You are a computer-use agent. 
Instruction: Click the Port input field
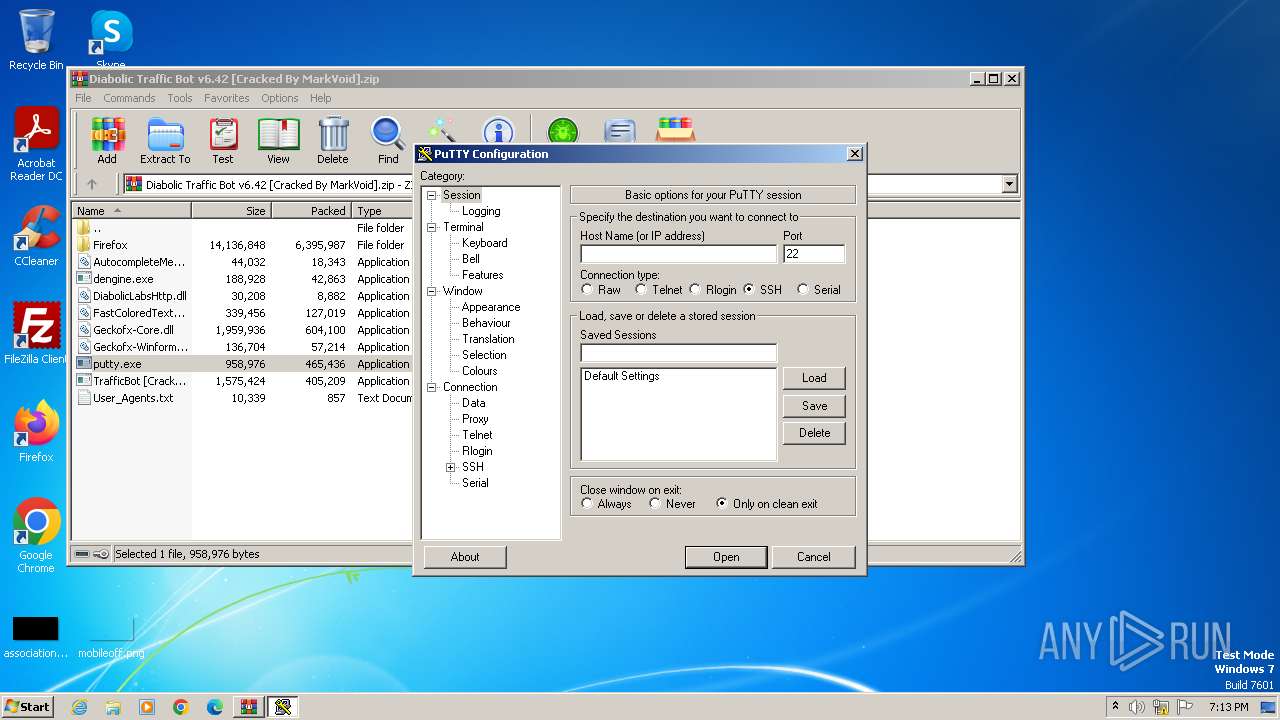814,254
